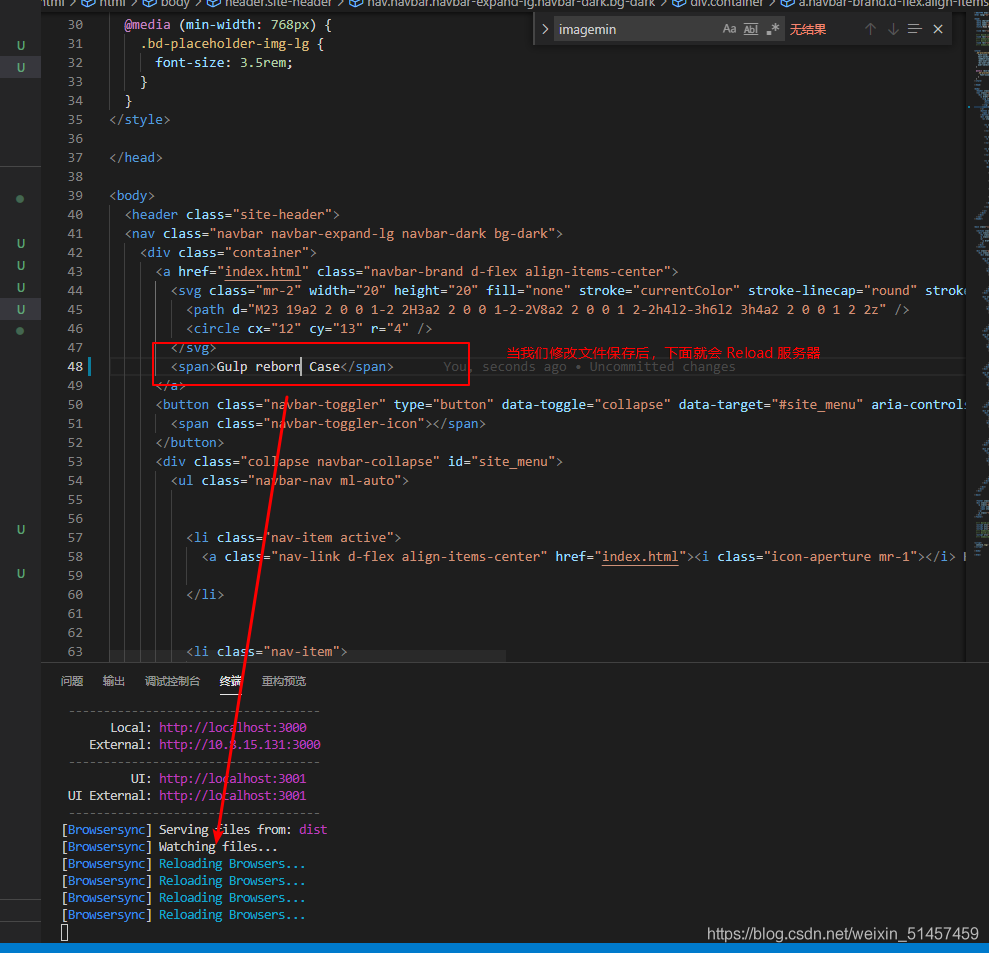Click the navbar-toggler-icon span line
The height and width of the screenshot is (953, 989).
coord(328,423)
